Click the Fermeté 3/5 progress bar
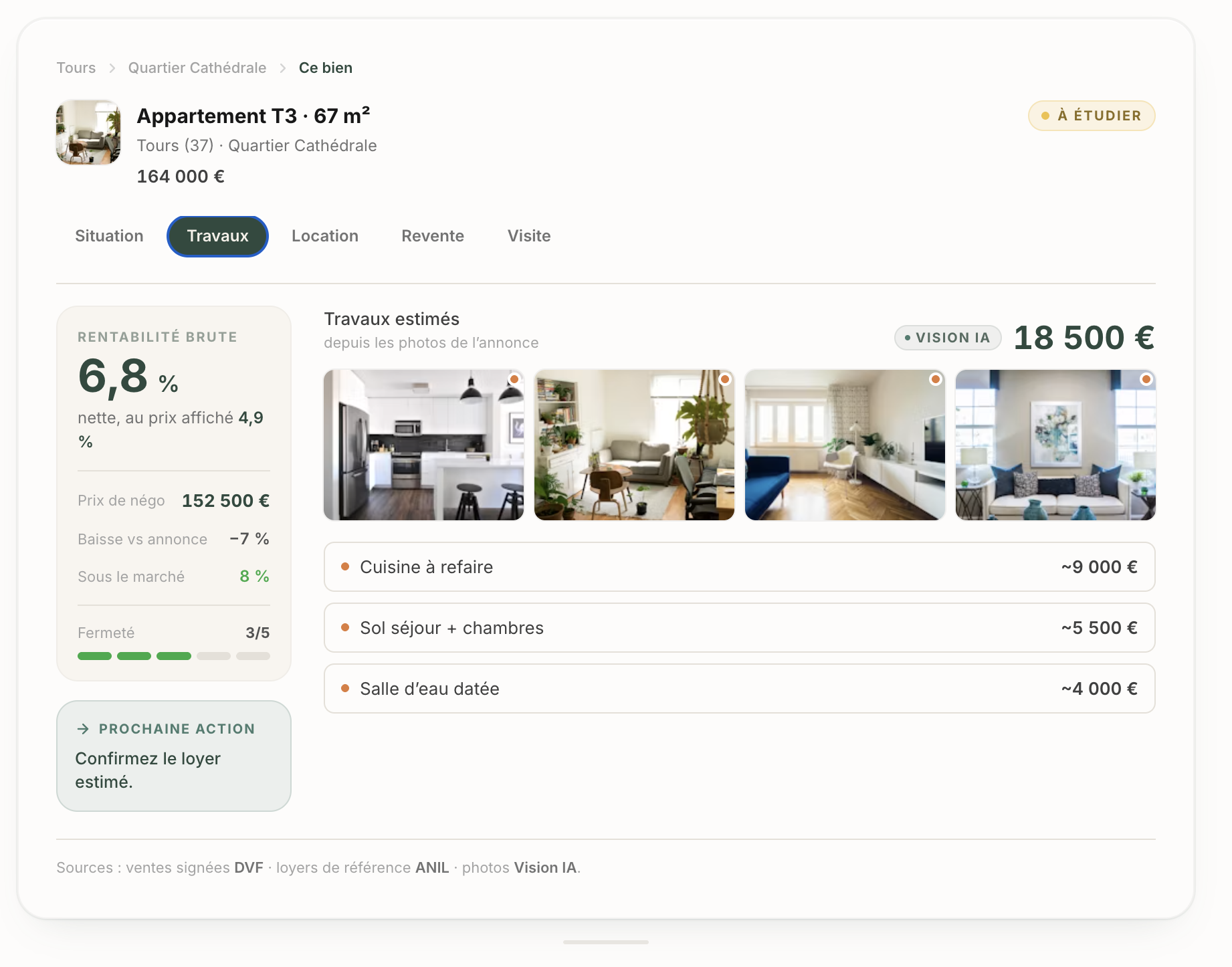Viewport: 1232px width, 967px height. coord(174,656)
